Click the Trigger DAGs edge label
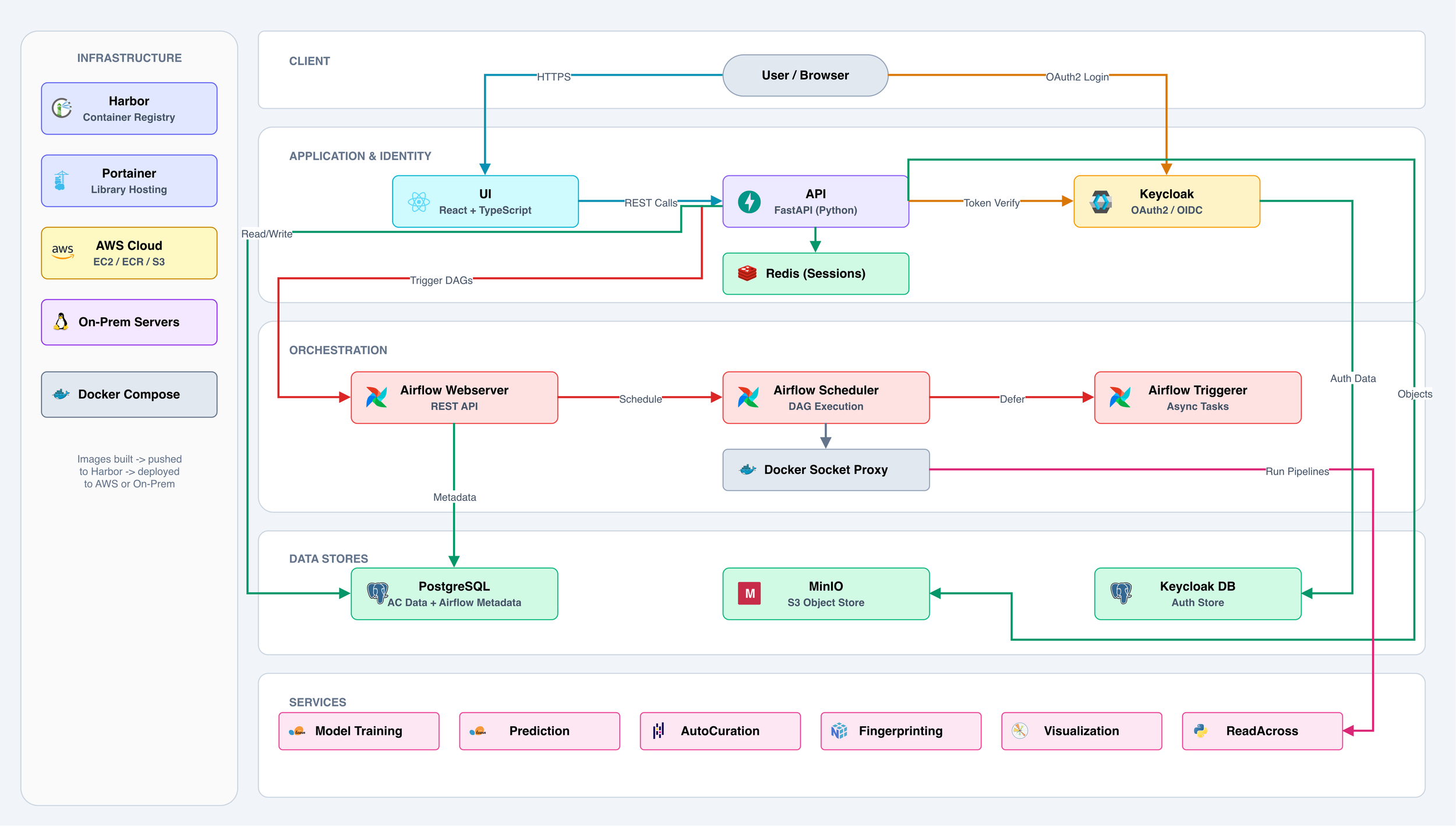 (441, 281)
